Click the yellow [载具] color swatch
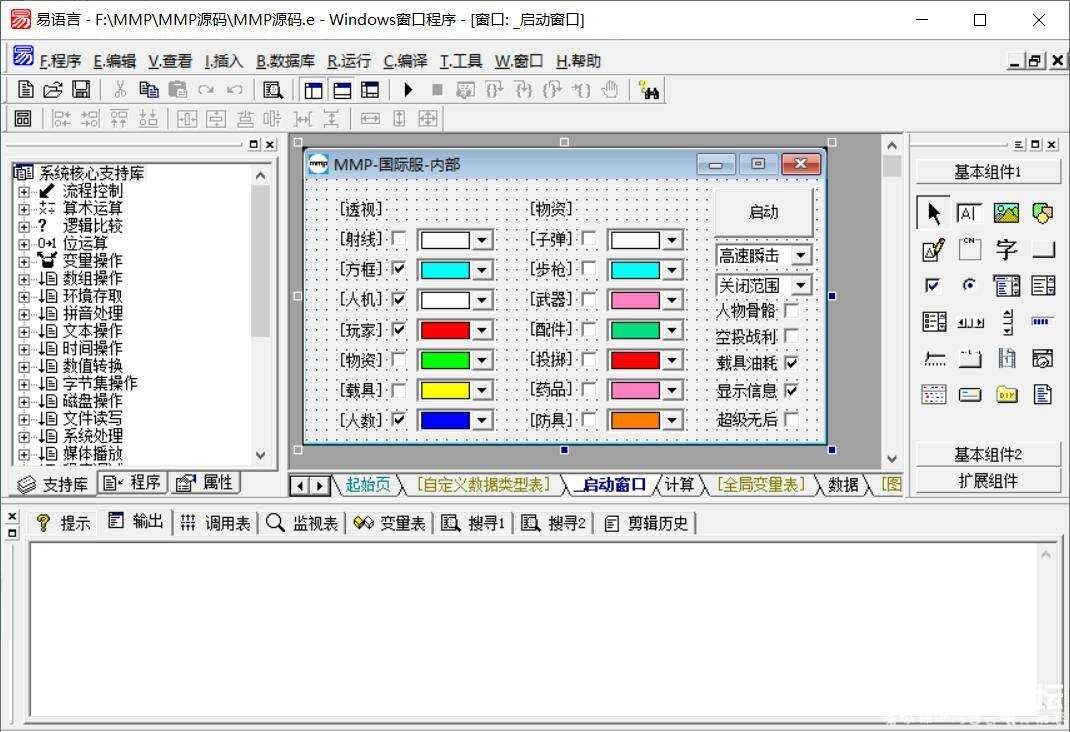Viewport: 1070px width, 732px height. click(x=445, y=391)
